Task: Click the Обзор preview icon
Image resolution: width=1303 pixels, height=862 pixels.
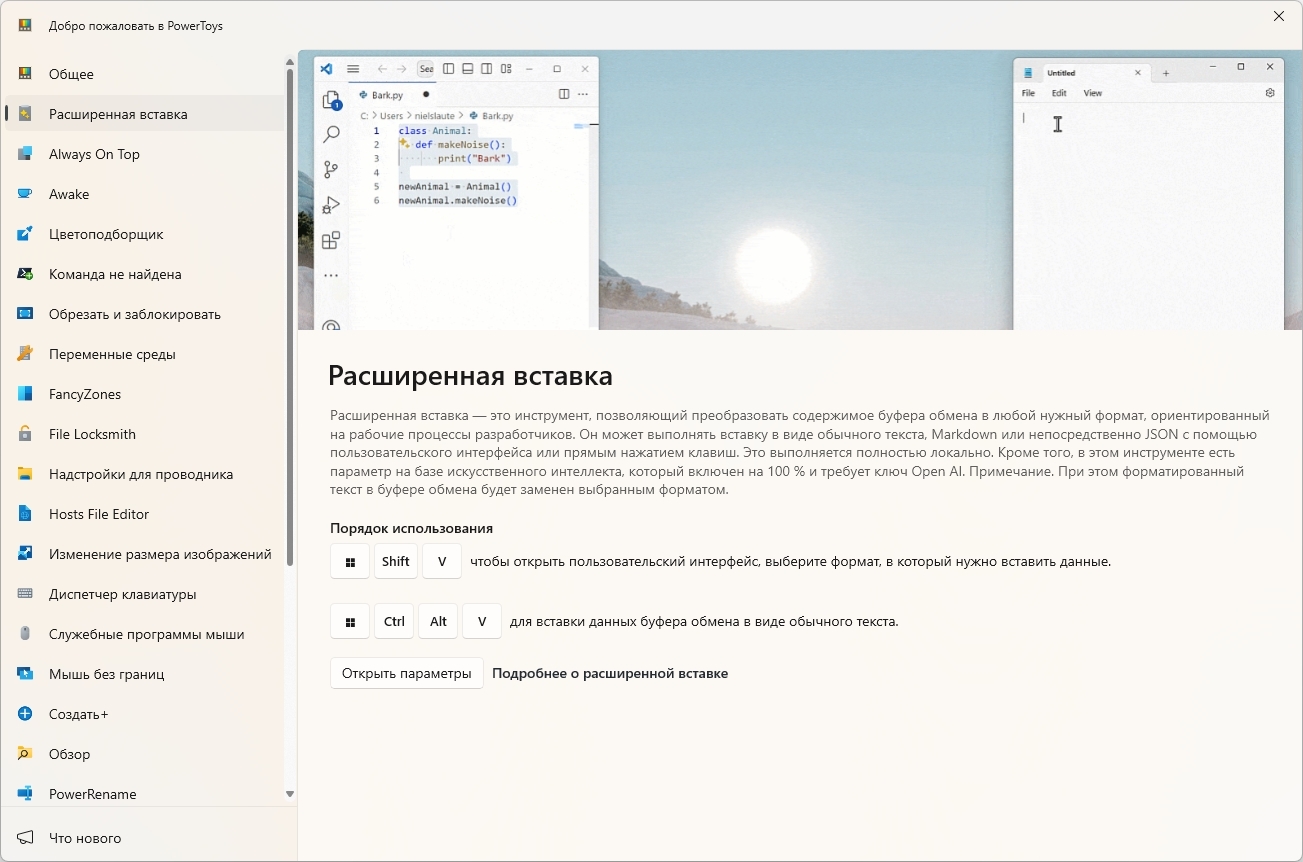Action: pyautogui.click(x=26, y=754)
